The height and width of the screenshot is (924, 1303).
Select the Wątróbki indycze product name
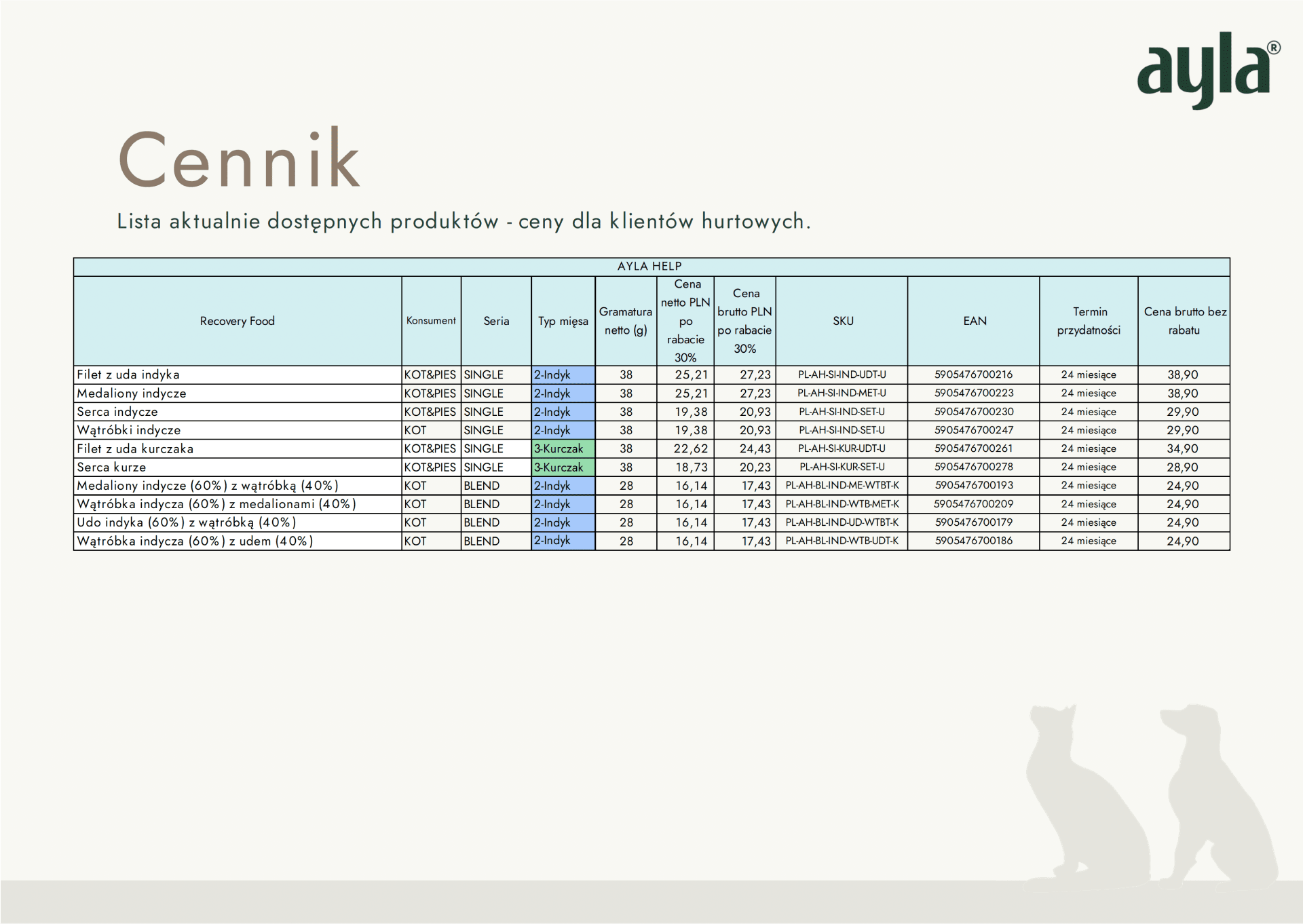pyautogui.click(x=129, y=430)
